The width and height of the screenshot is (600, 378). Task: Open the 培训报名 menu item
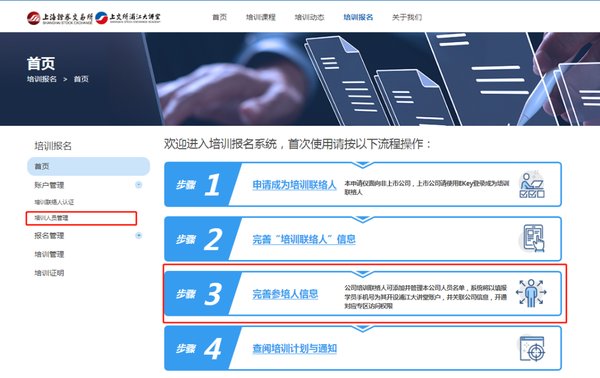click(358, 17)
